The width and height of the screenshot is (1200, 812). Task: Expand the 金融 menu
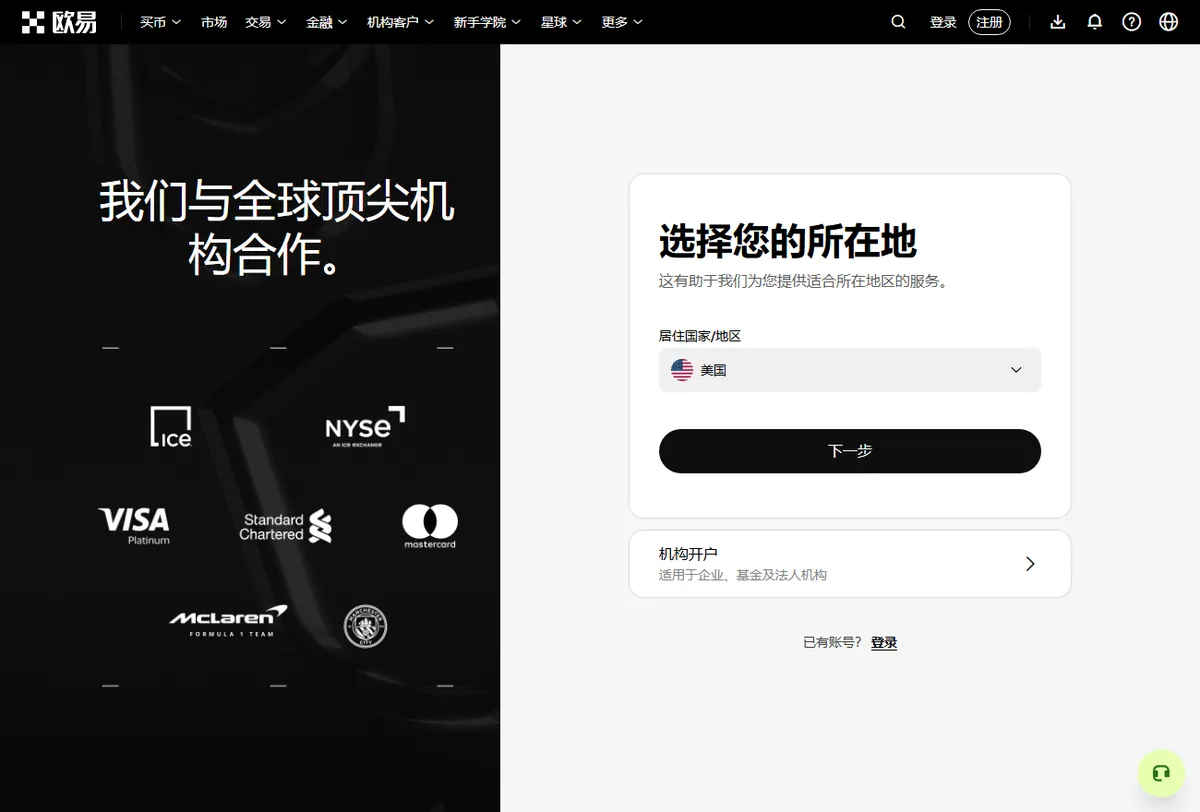point(327,22)
